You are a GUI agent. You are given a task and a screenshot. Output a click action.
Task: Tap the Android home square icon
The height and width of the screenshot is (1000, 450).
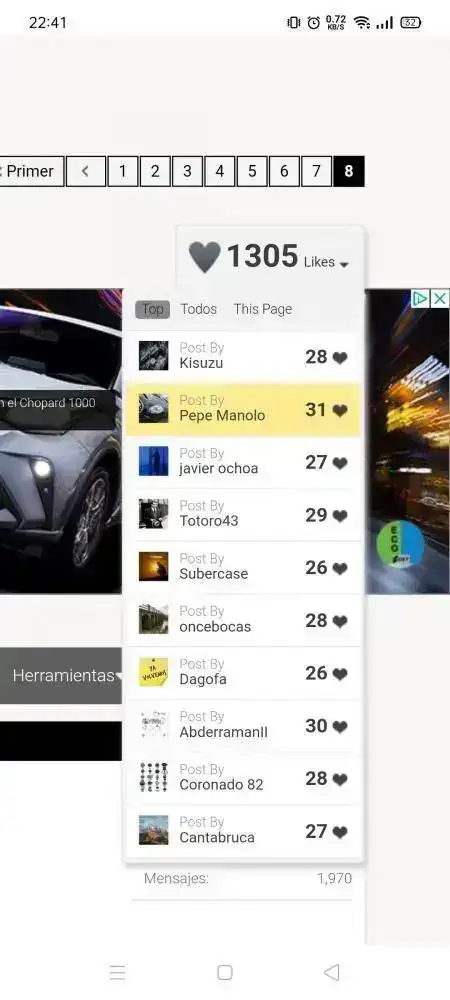click(224, 972)
